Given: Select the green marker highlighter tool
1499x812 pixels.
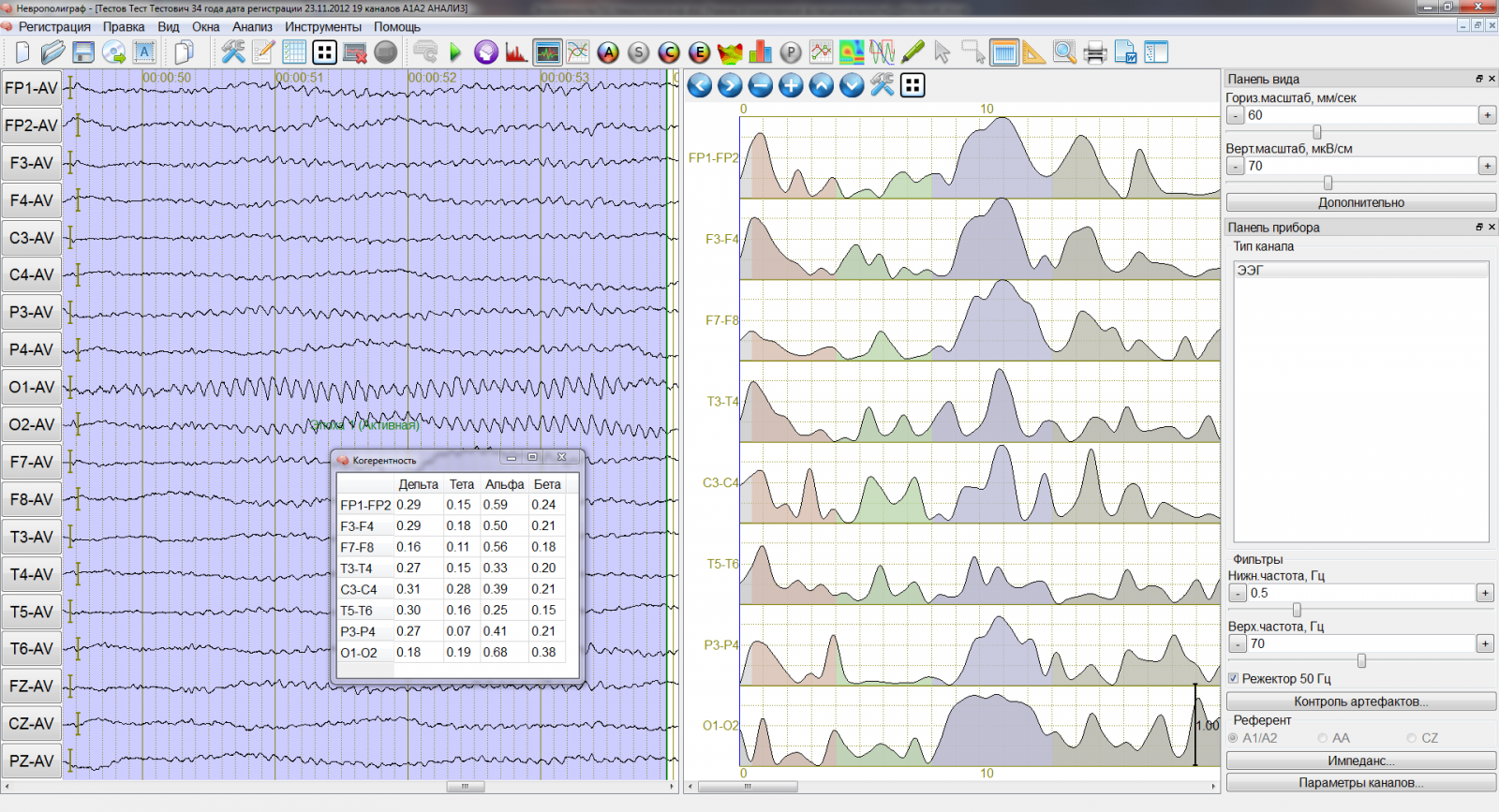Looking at the screenshot, I should pyautogui.click(x=913, y=52).
